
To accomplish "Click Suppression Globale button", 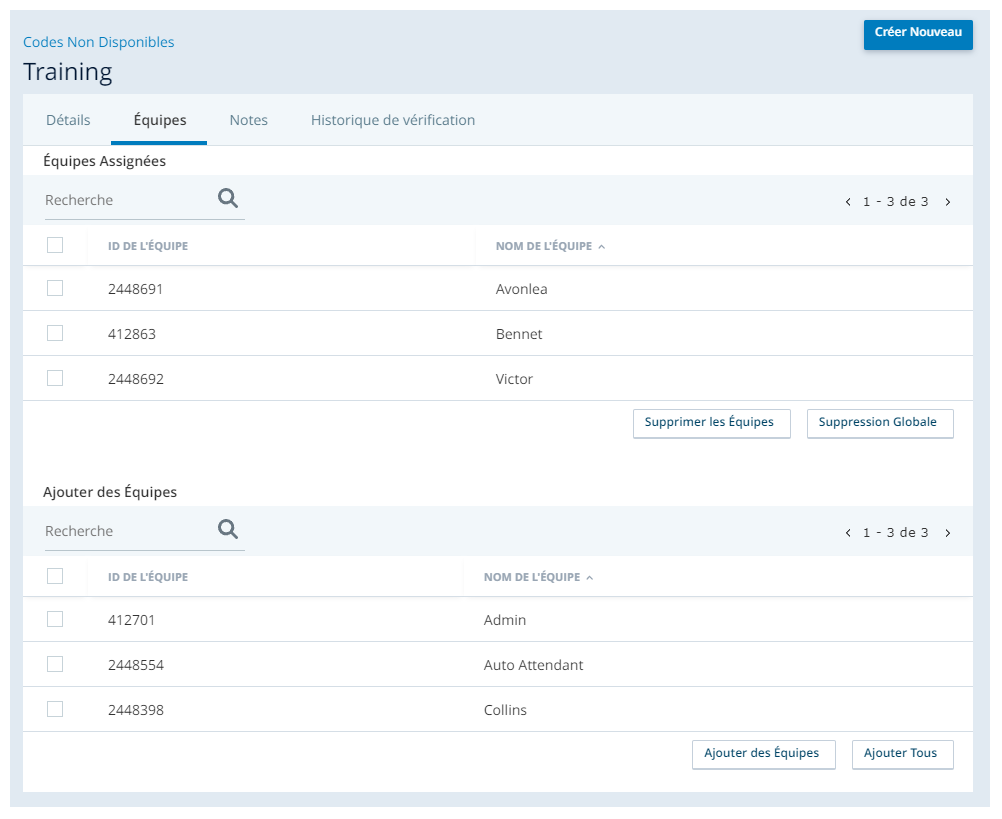I will [x=880, y=424].
